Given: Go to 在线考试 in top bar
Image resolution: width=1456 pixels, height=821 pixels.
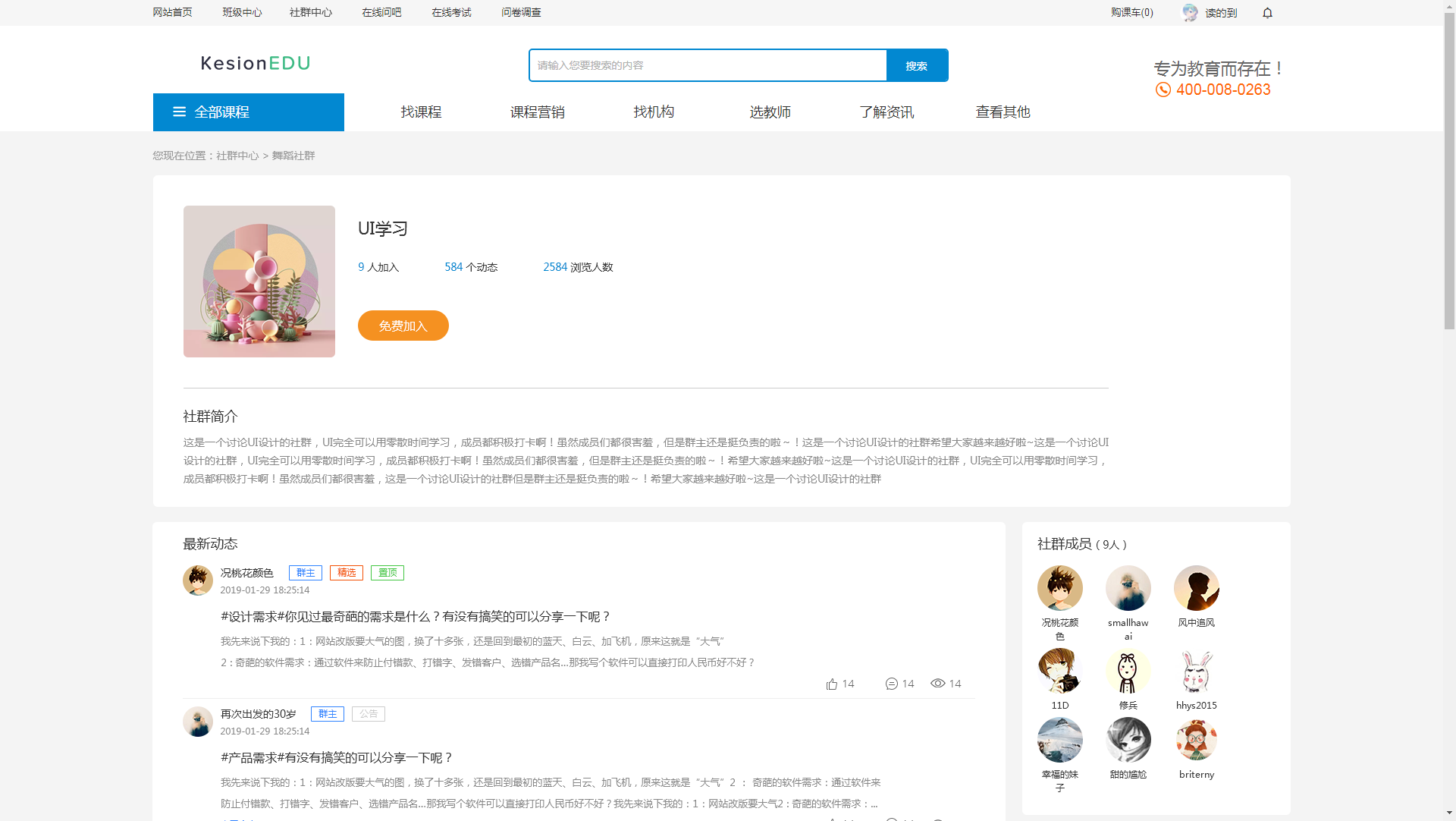Looking at the screenshot, I should [451, 13].
